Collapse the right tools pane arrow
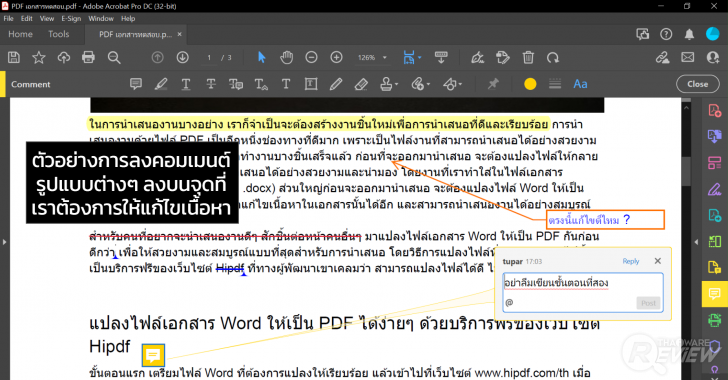 click(696, 242)
